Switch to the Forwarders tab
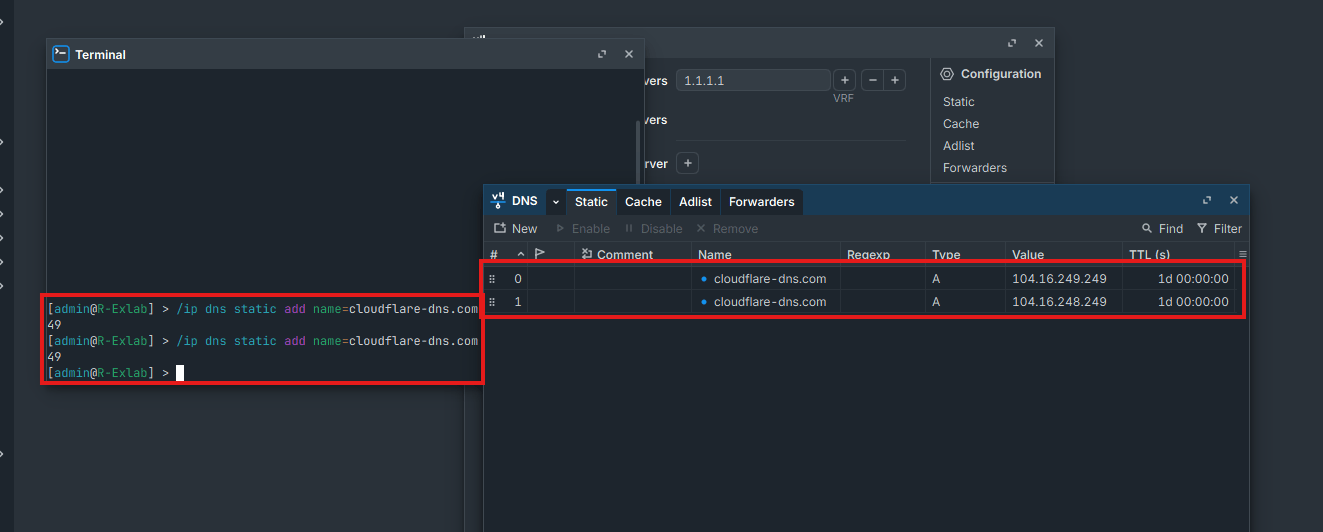This screenshot has height=532, width=1323. click(x=761, y=202)
